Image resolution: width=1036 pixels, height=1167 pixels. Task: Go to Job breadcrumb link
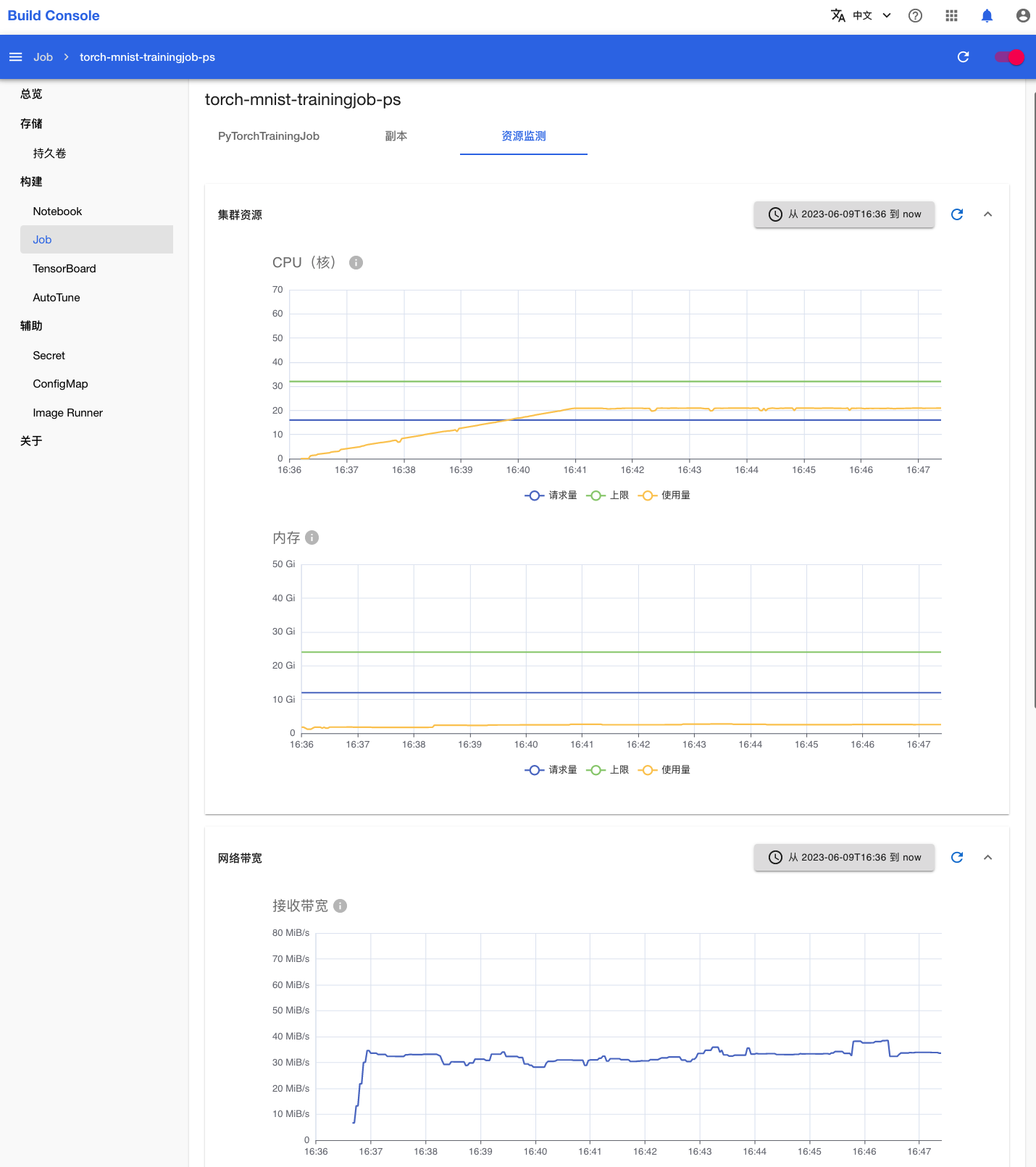coord(43,57)
